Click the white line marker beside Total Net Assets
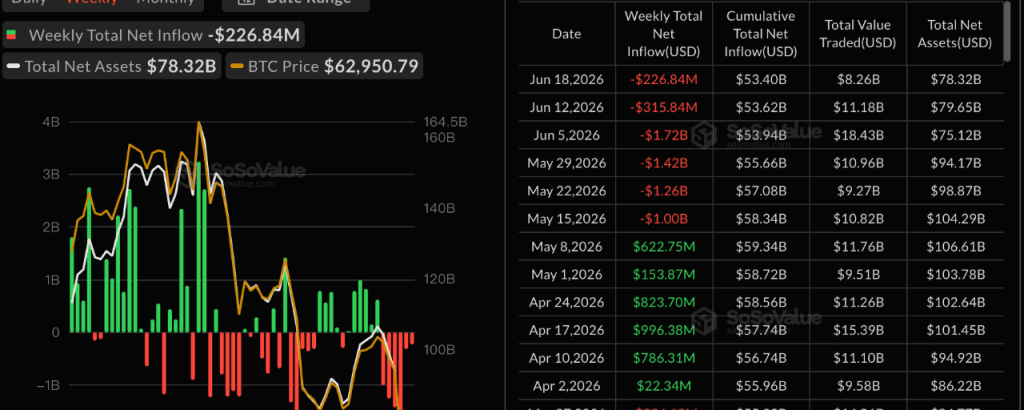The width and height of the screenshot is (1024, 410). pyautogui.click(x=13, y=67)
